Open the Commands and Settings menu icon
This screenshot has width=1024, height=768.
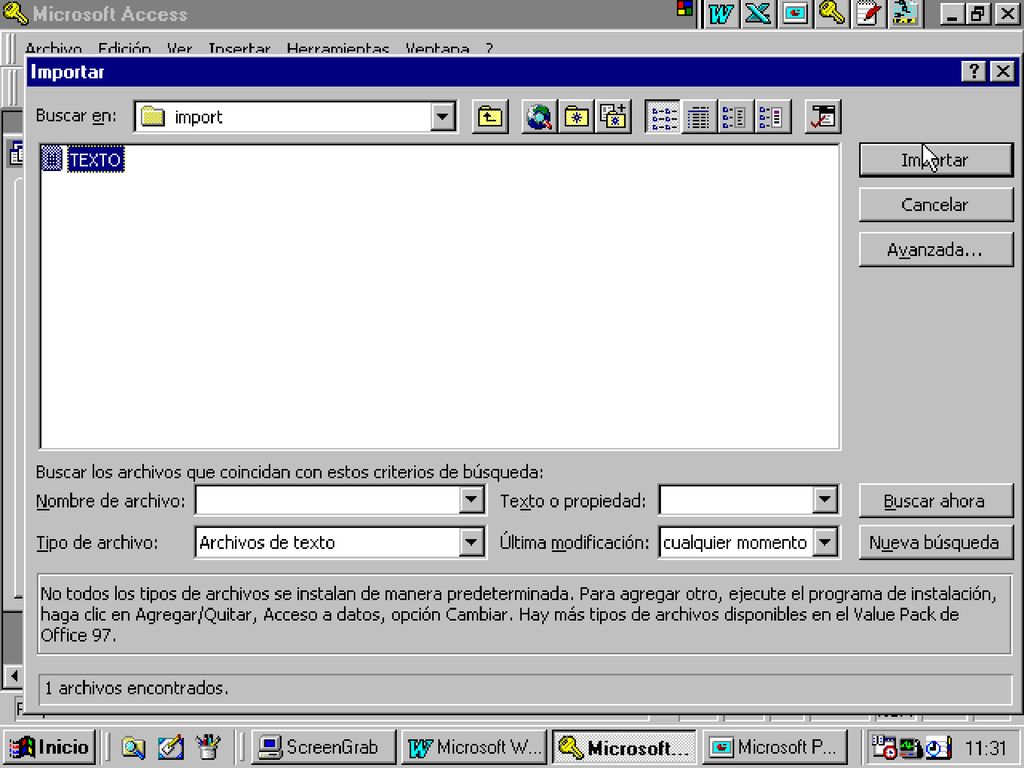click(x=822, y=117)
